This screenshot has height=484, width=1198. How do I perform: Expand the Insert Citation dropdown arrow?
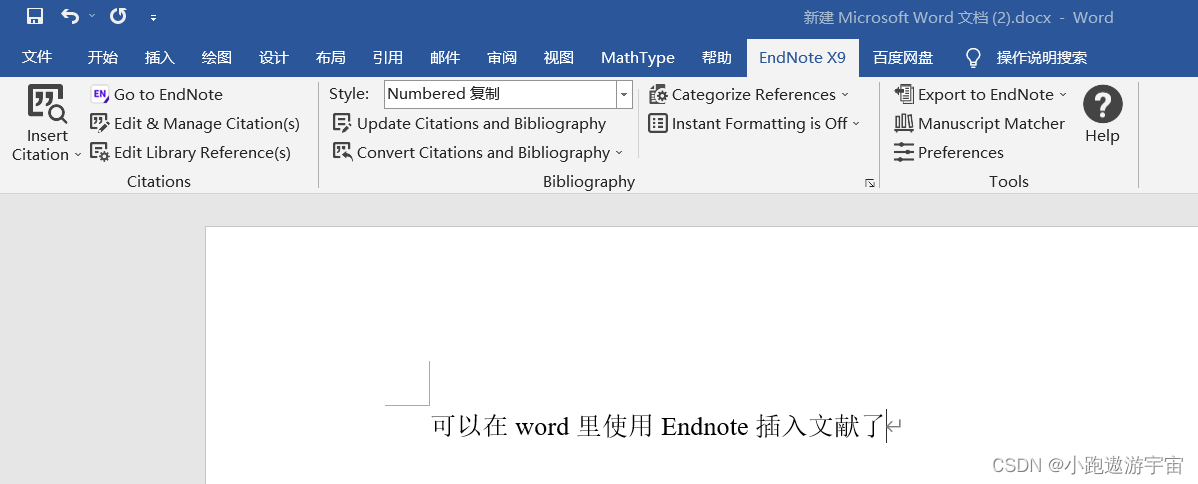point(77,155)
